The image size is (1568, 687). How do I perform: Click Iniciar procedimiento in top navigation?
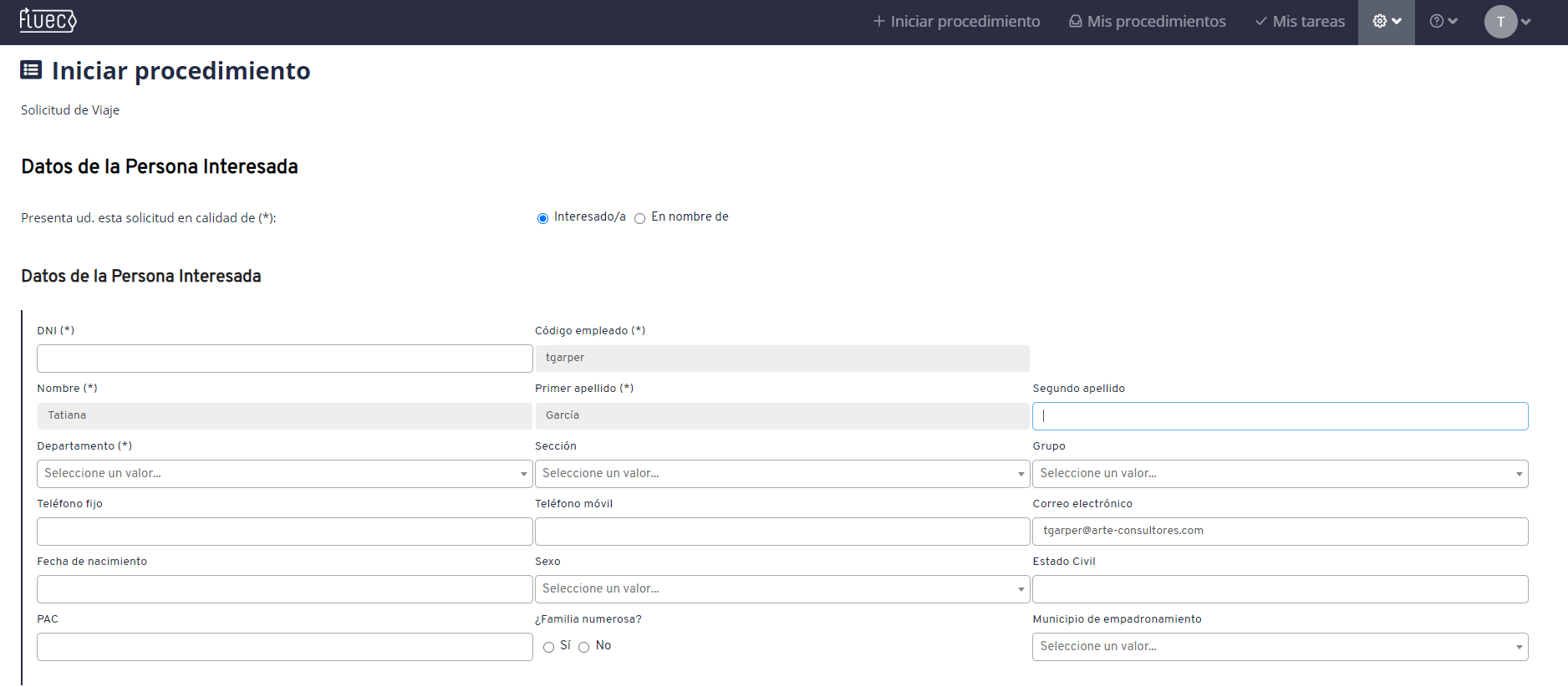(x=956, y=22)
